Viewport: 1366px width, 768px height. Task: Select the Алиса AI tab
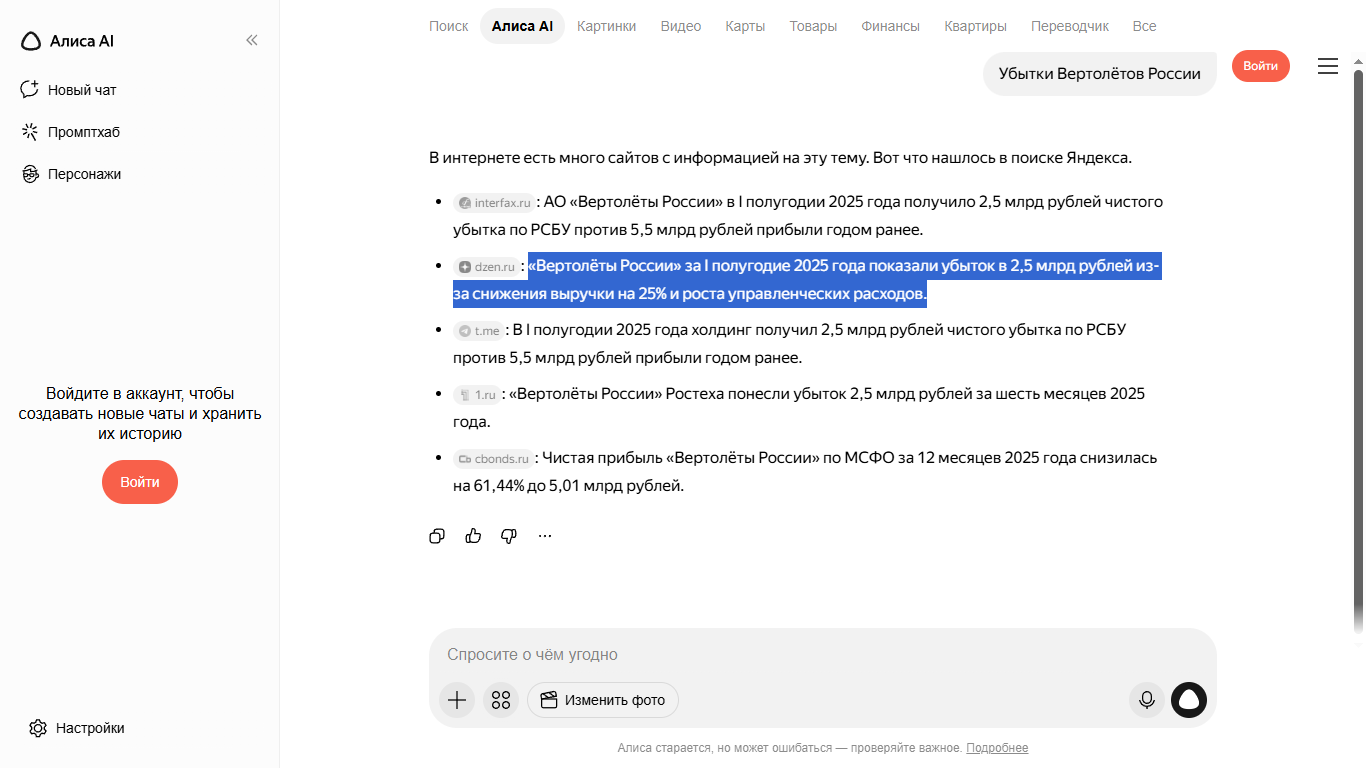(x=522, y=26)
